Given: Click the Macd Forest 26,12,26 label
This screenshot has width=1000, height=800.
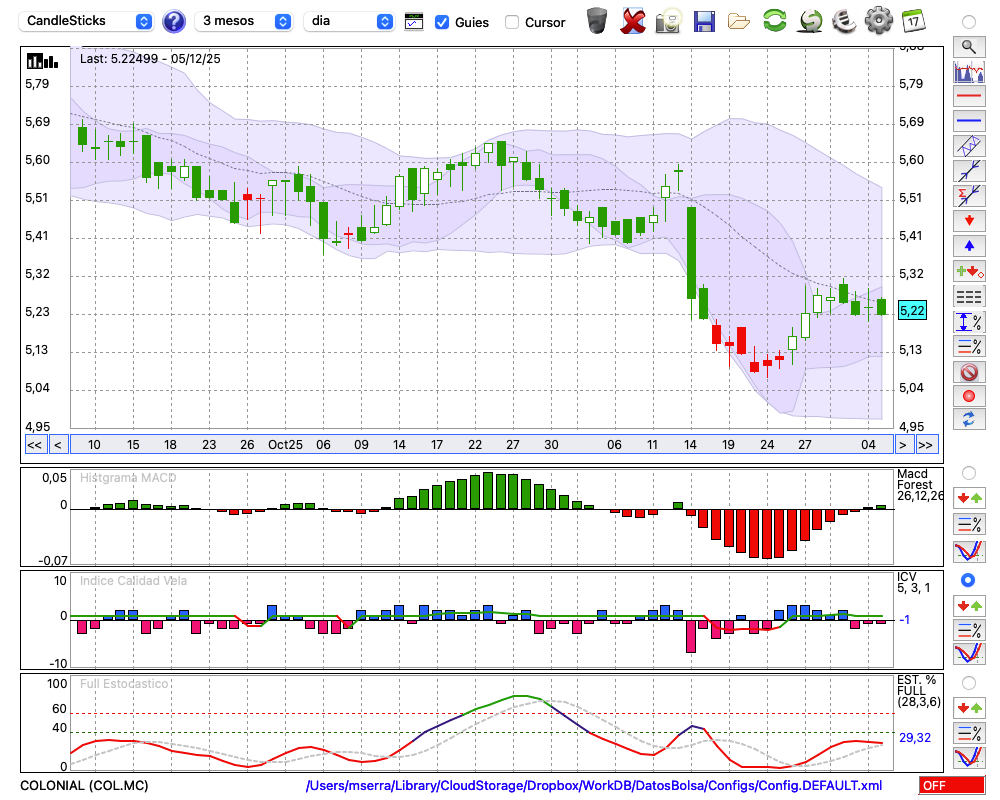Looking at the screenshot, I should pos(920,485).
